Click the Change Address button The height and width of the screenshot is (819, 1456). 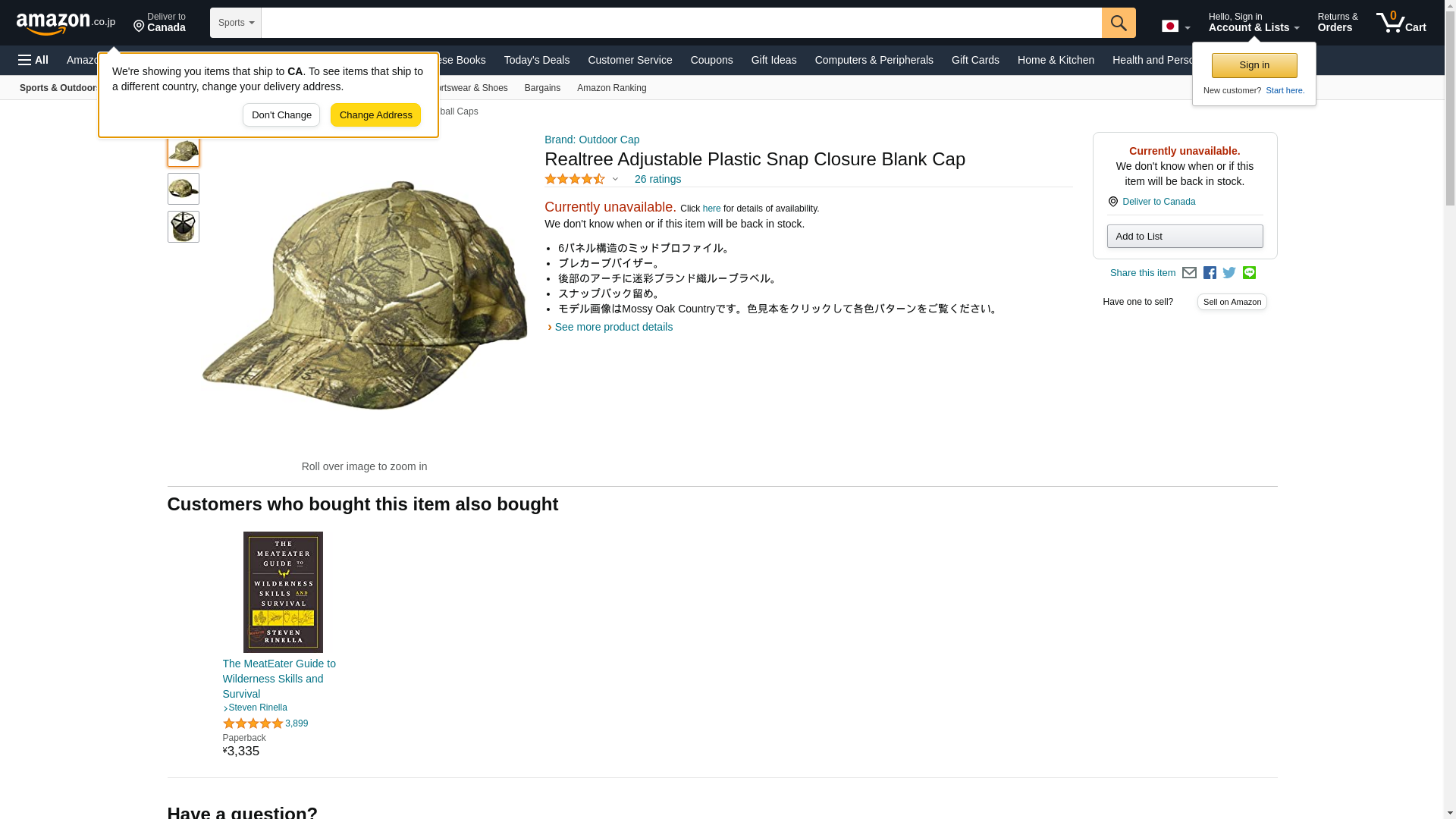click(375, 115)
